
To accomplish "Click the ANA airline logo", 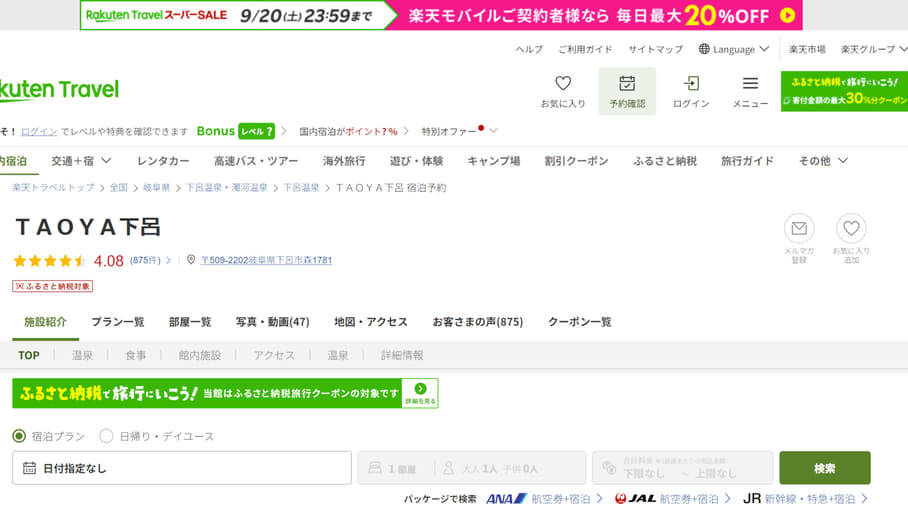I will pyautogui.click(x=506, y=498).
